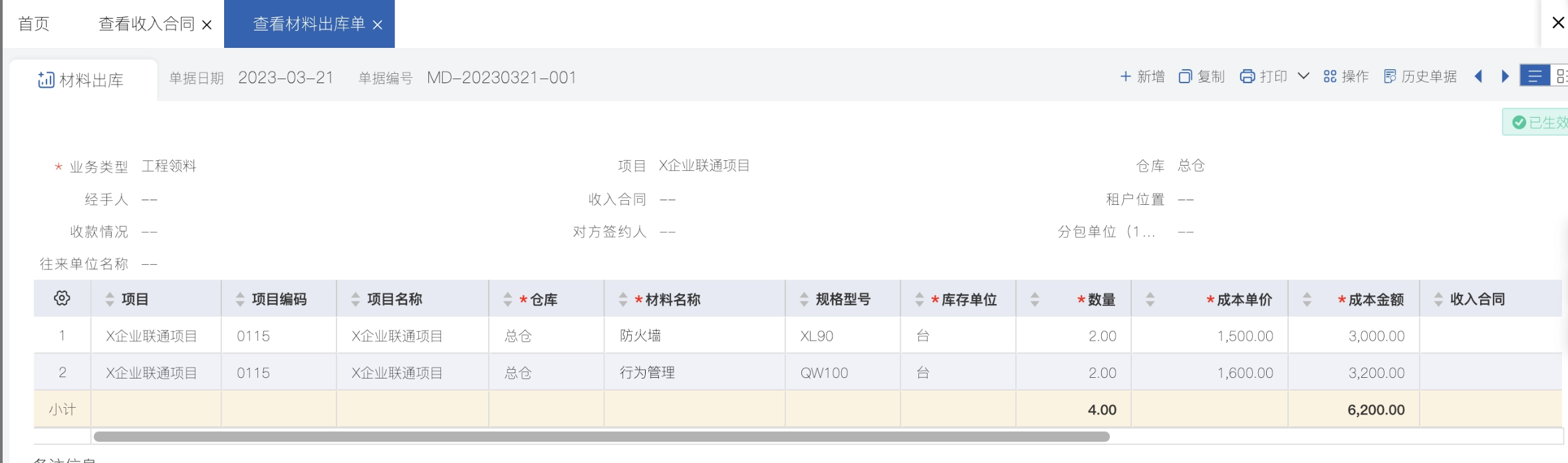Sort table by 项目编码 column
The width and height of the screenshot is (1568, 463).
pyautogui.click(x=240, y=299)
